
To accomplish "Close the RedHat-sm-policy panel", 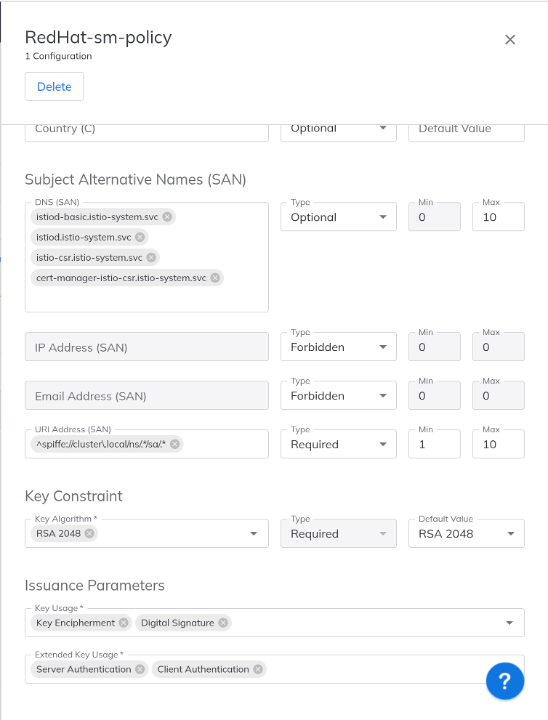I will pyautogui.click(x=510, y=40).
